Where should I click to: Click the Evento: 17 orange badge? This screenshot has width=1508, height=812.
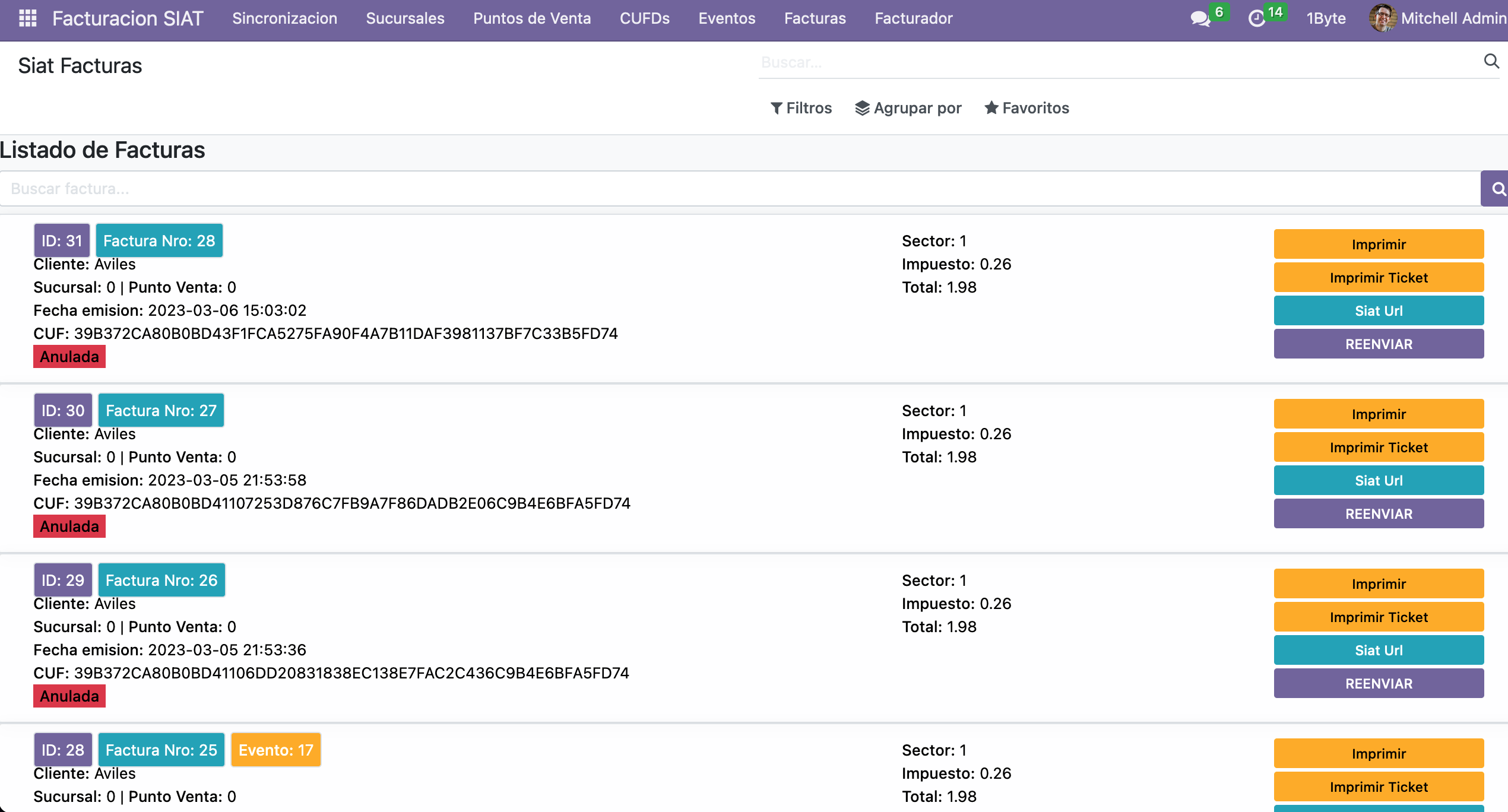(x=275, y=750)
